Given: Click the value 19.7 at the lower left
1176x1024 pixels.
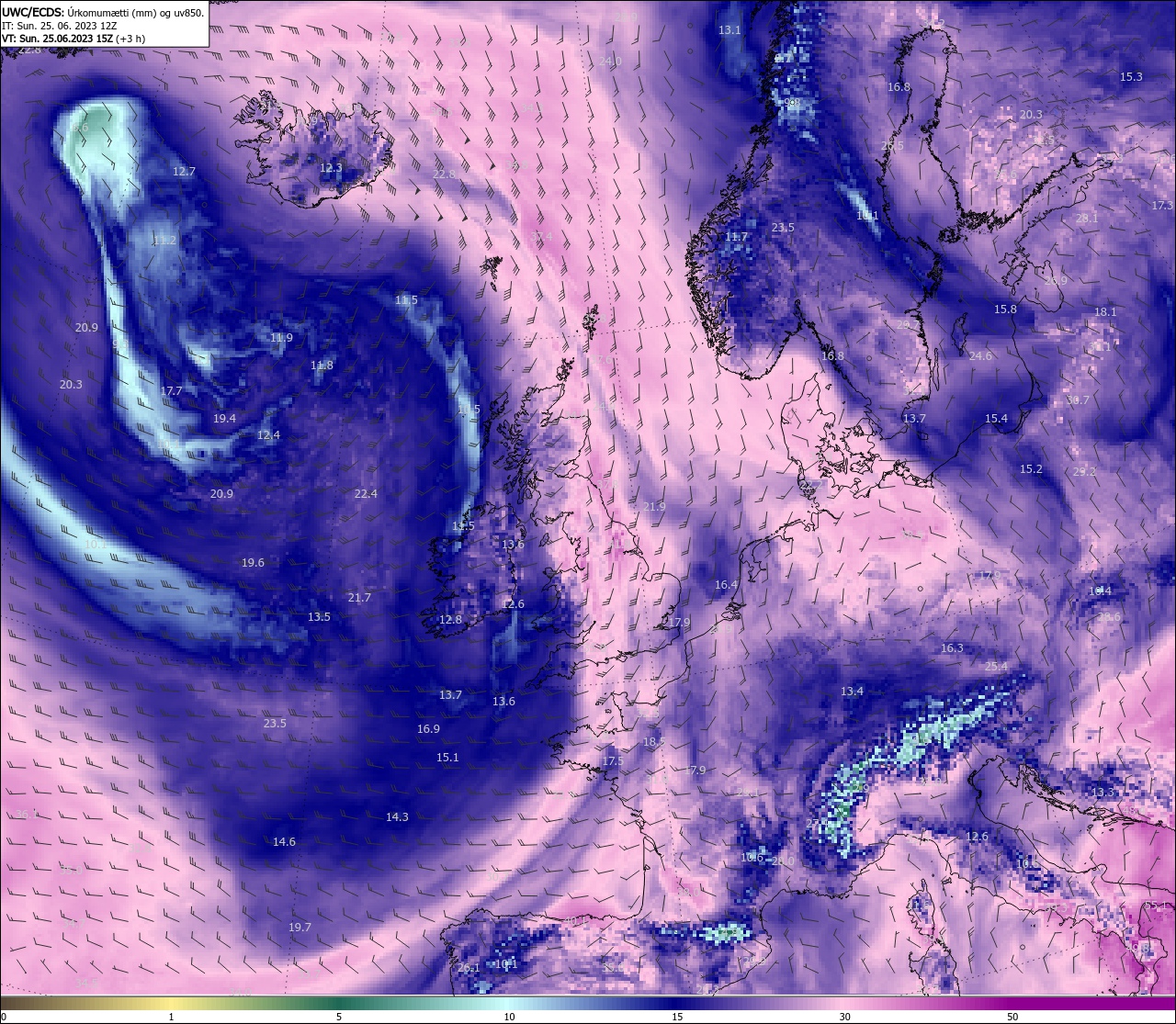Looking at the screenshot, I should pos(300,928).
